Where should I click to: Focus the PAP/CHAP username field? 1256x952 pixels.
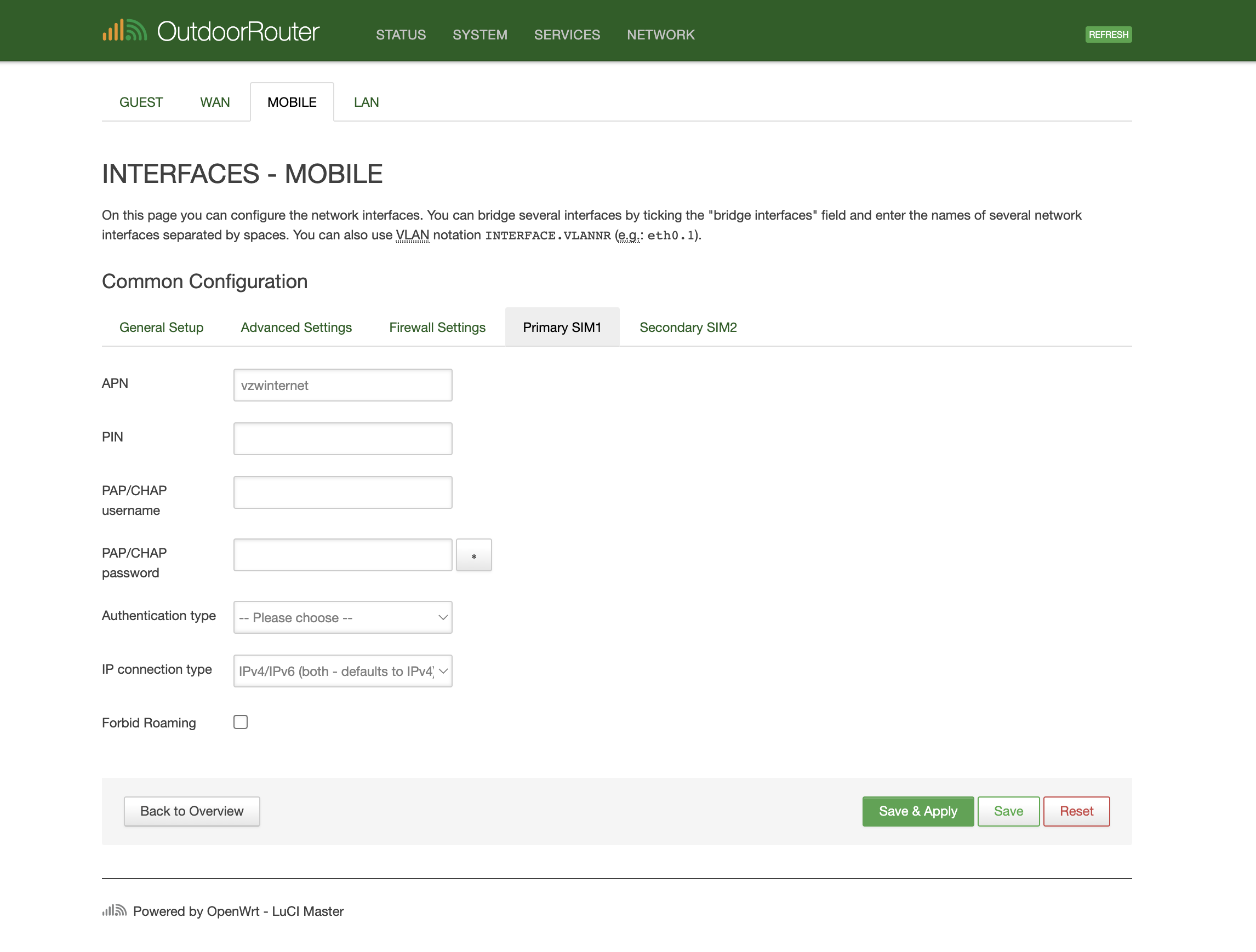coord(343,492)
